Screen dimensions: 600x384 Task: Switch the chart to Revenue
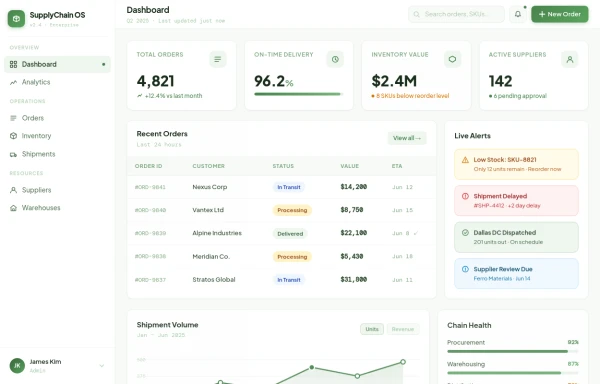tap(403, 329)
